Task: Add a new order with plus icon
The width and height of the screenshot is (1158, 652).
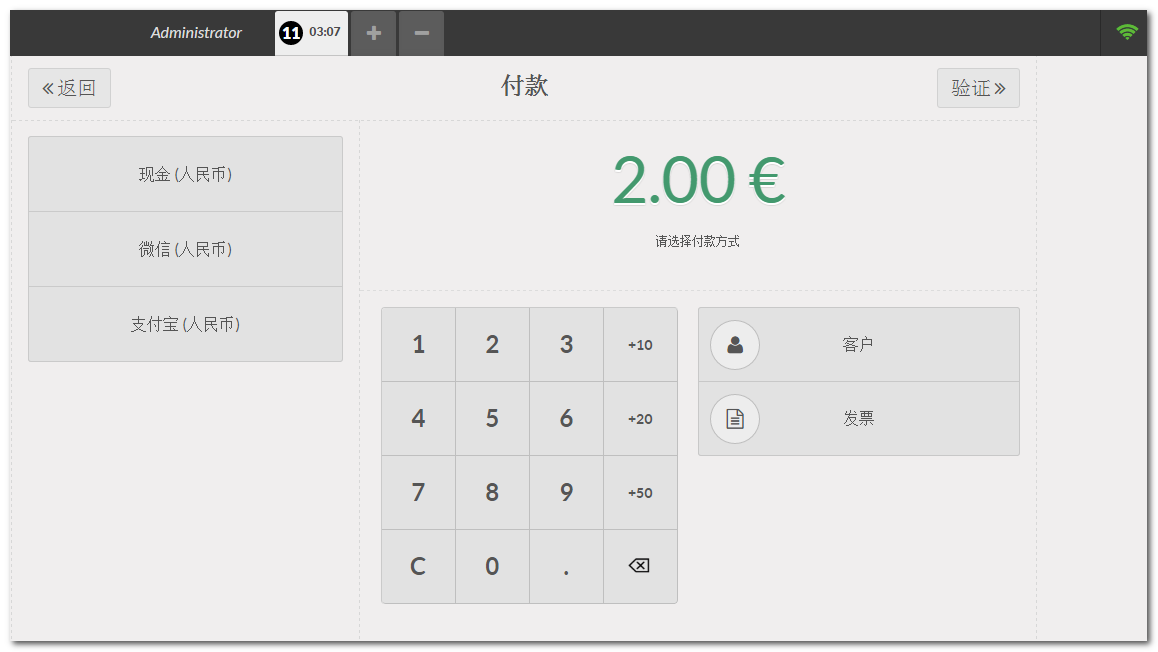Action: pos(374,33)
